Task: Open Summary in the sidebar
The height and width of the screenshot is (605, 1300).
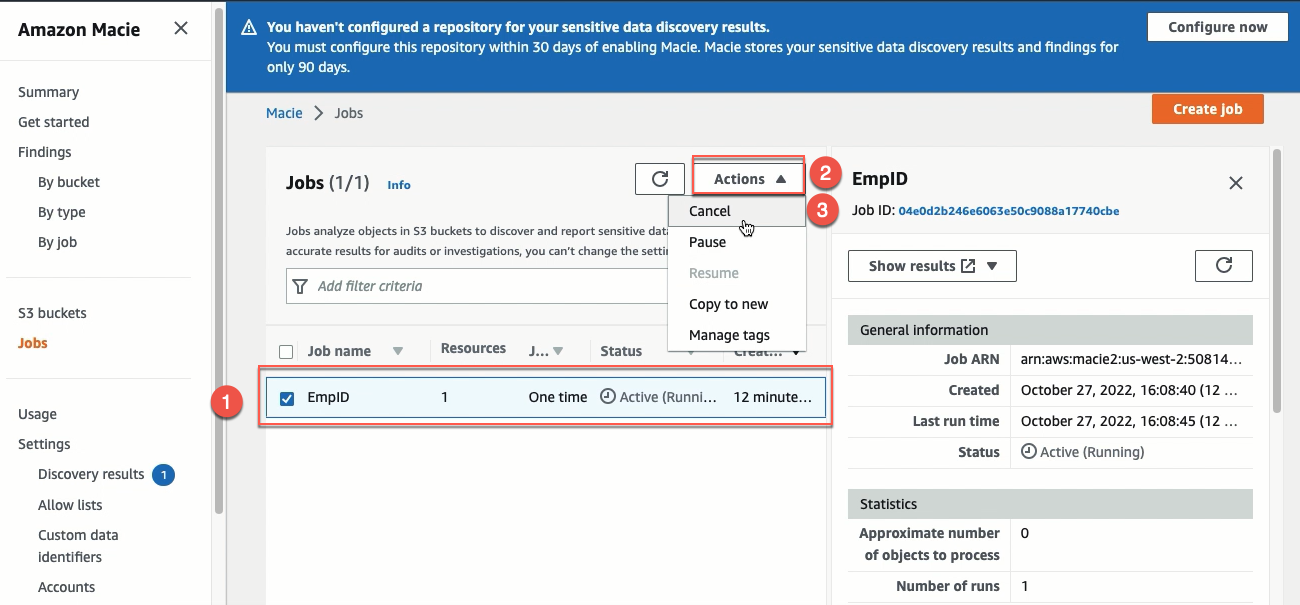Action: coord(48,92)
